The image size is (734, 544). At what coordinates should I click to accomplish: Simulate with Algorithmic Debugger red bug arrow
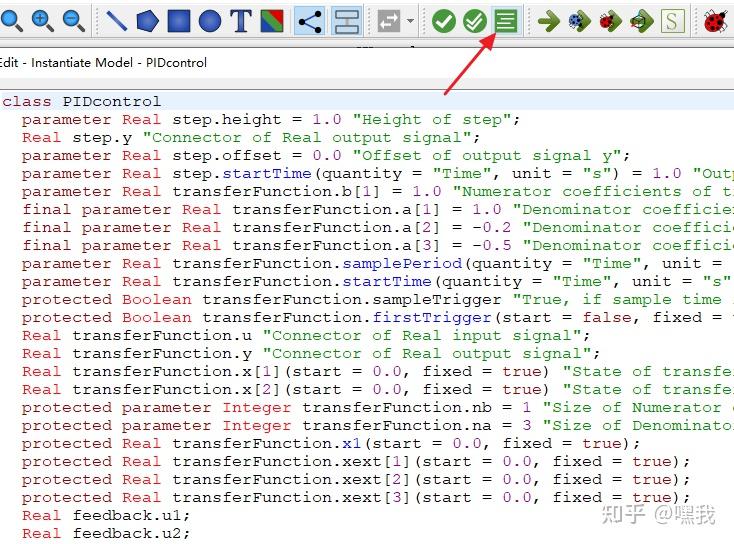pos(610,21)
